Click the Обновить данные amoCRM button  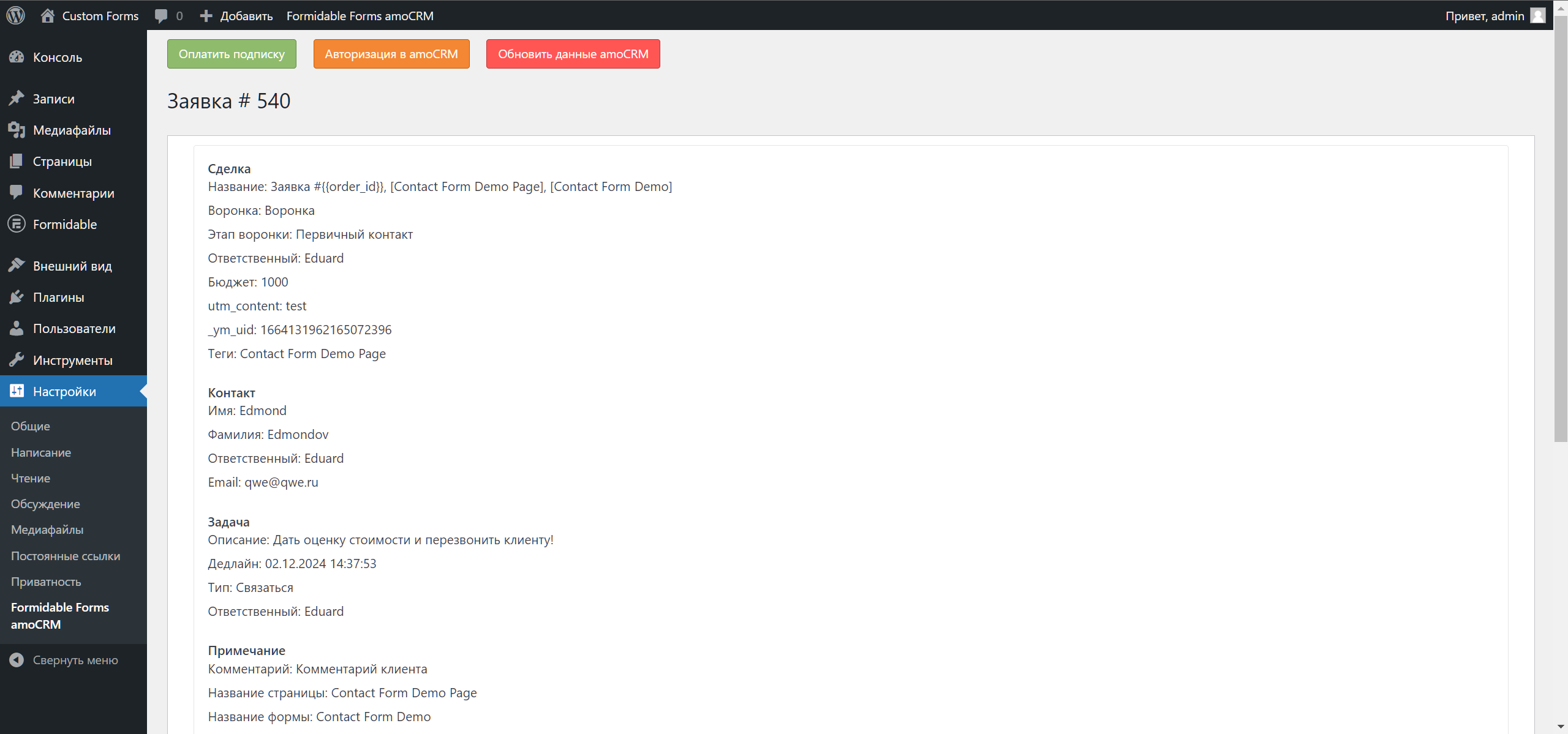tap(572, 54)
